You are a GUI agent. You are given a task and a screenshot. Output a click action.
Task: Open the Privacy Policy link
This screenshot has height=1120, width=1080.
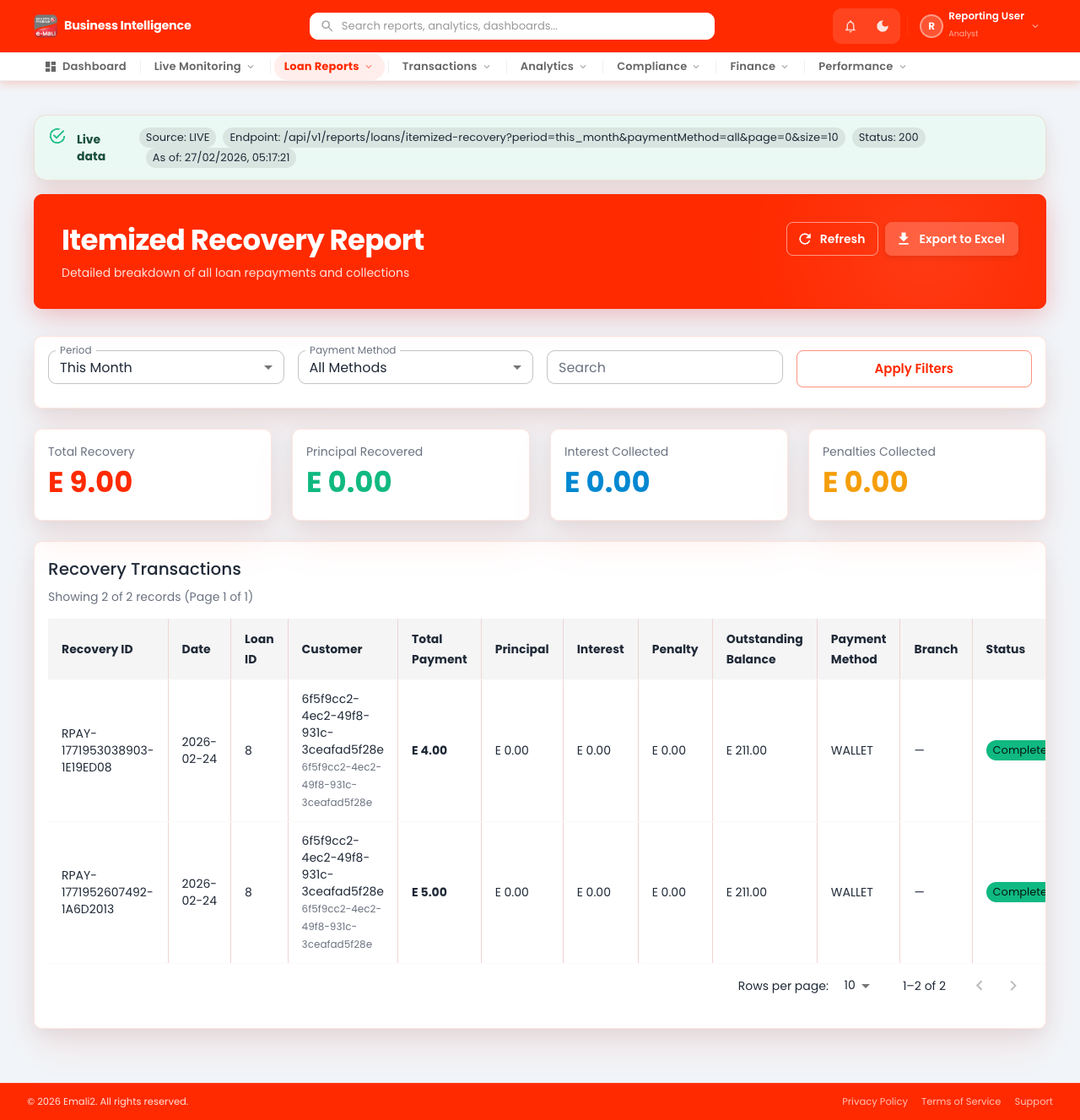(875, 1101)
